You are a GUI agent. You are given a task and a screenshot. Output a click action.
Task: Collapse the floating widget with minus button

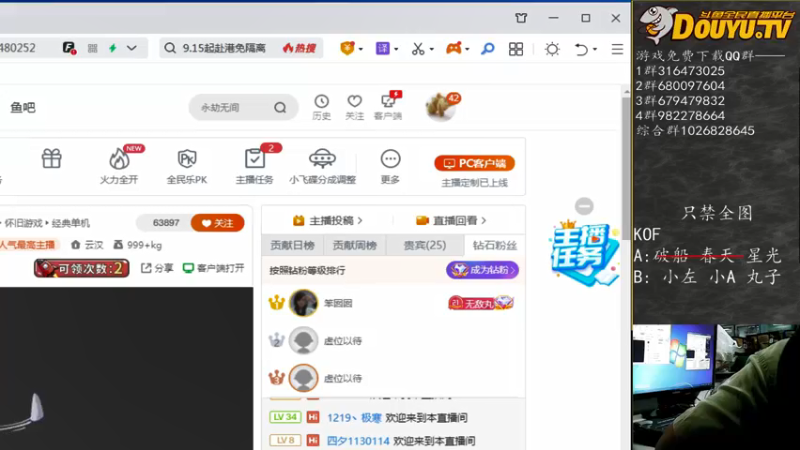pyautogui.click(x=584, y=206)
